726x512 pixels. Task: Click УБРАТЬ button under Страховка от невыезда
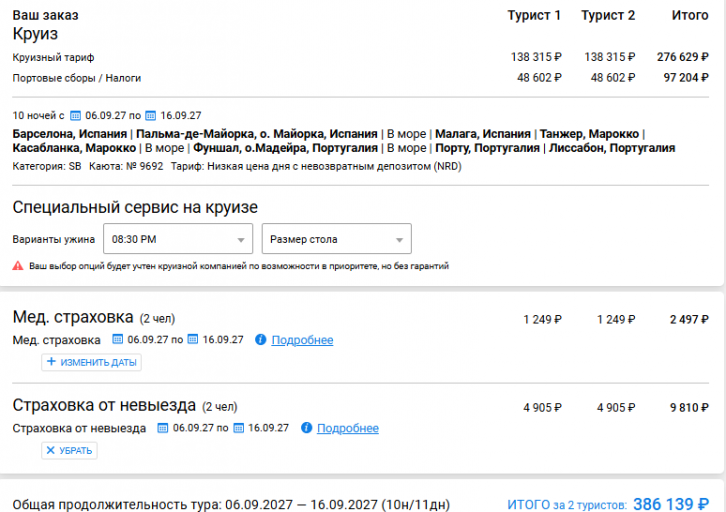(69, 450)
